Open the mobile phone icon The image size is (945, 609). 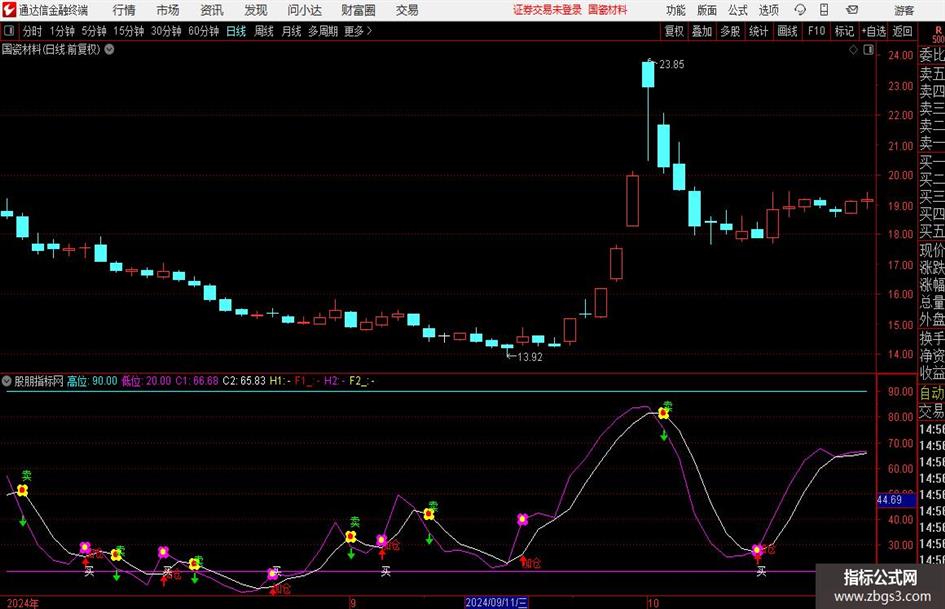(824, 10)
